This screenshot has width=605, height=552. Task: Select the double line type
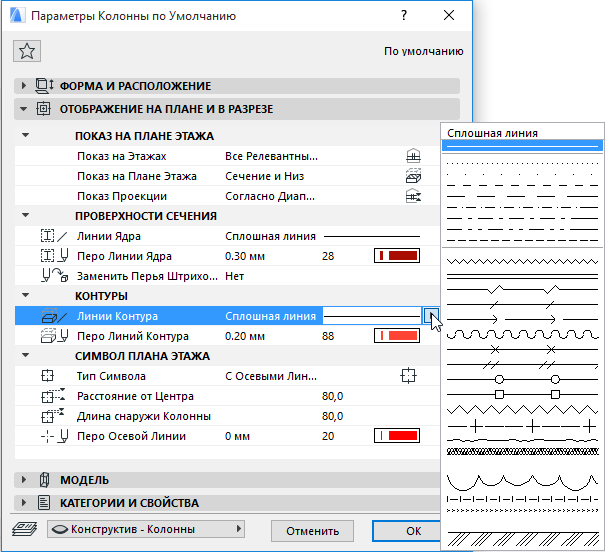[522, 276]
